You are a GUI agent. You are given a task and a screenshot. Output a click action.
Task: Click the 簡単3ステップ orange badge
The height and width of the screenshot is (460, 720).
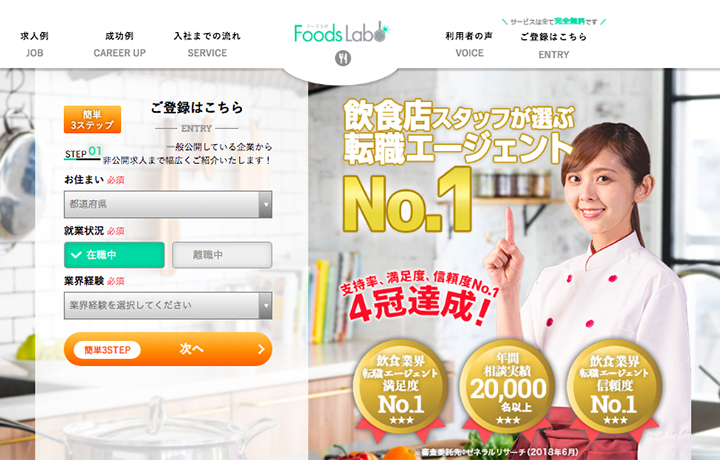(x=92, y=119)
